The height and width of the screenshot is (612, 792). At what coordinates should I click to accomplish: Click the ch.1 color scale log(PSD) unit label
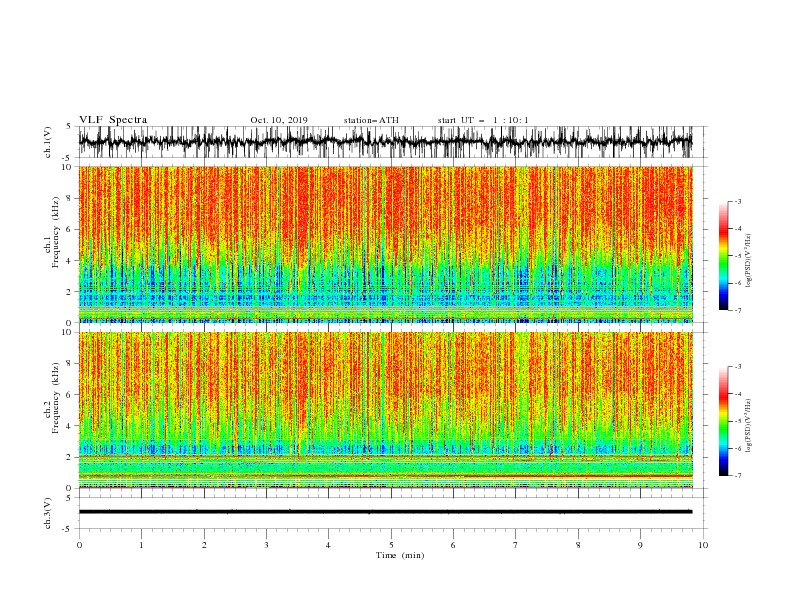coord(749,261)
